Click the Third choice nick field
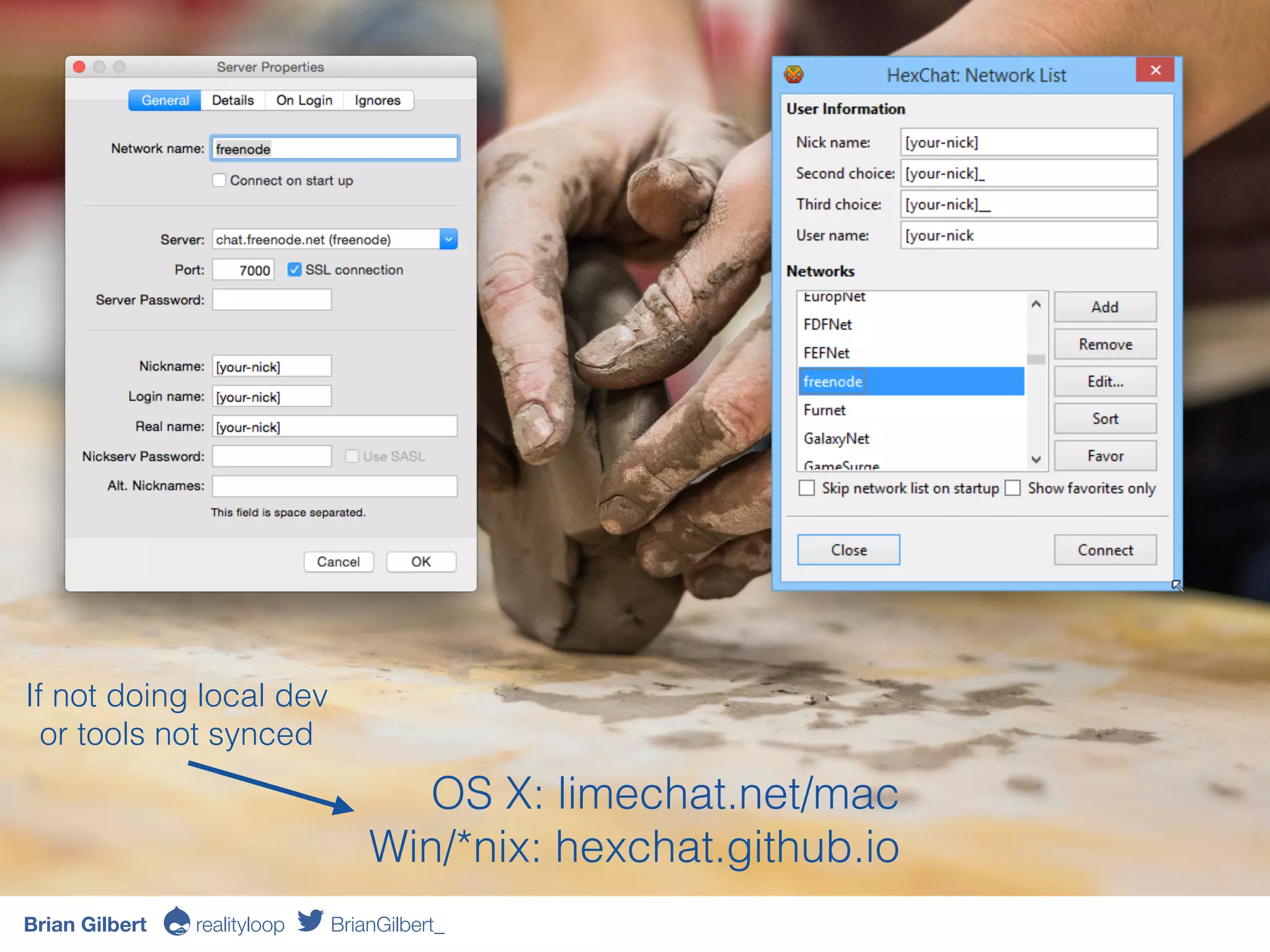The image size is (1270, 952). coord(1029,205)
